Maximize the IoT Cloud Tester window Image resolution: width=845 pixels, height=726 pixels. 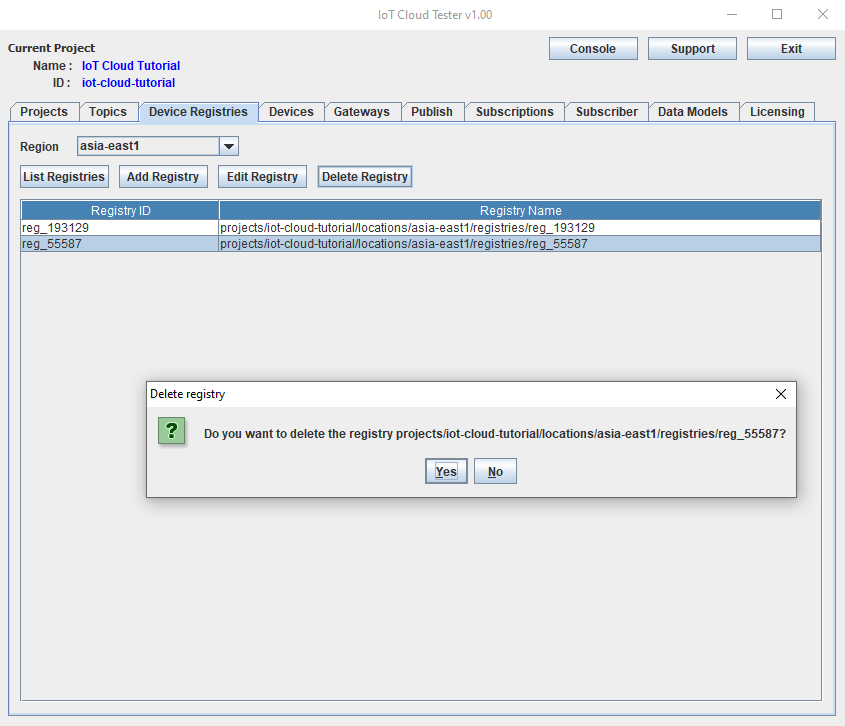777,15
